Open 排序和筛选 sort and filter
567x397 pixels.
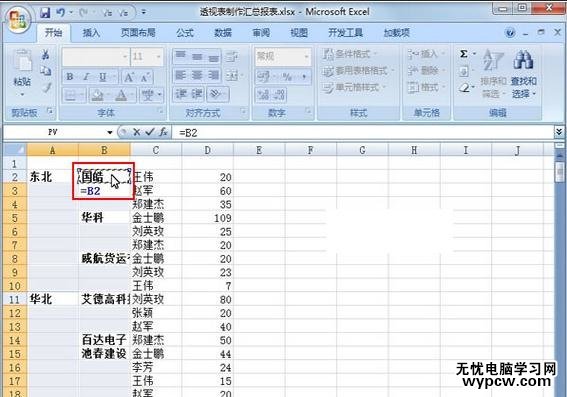tap(493, 74)
